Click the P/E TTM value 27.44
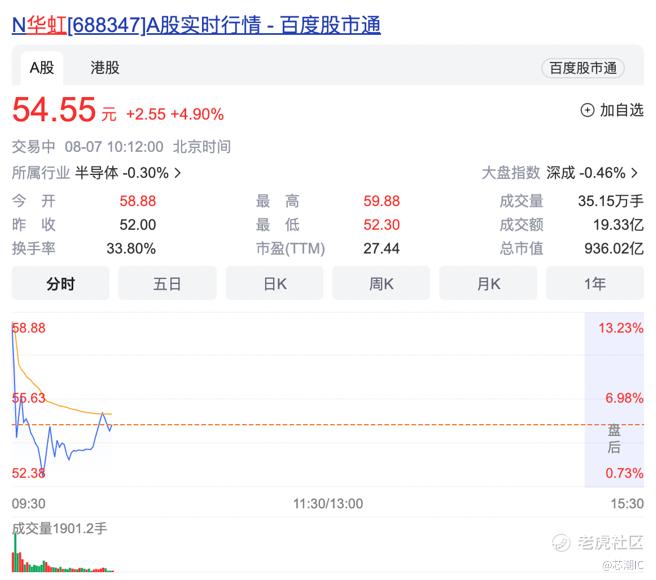Viewport: 656px width, 580px height. pos(382,249)
